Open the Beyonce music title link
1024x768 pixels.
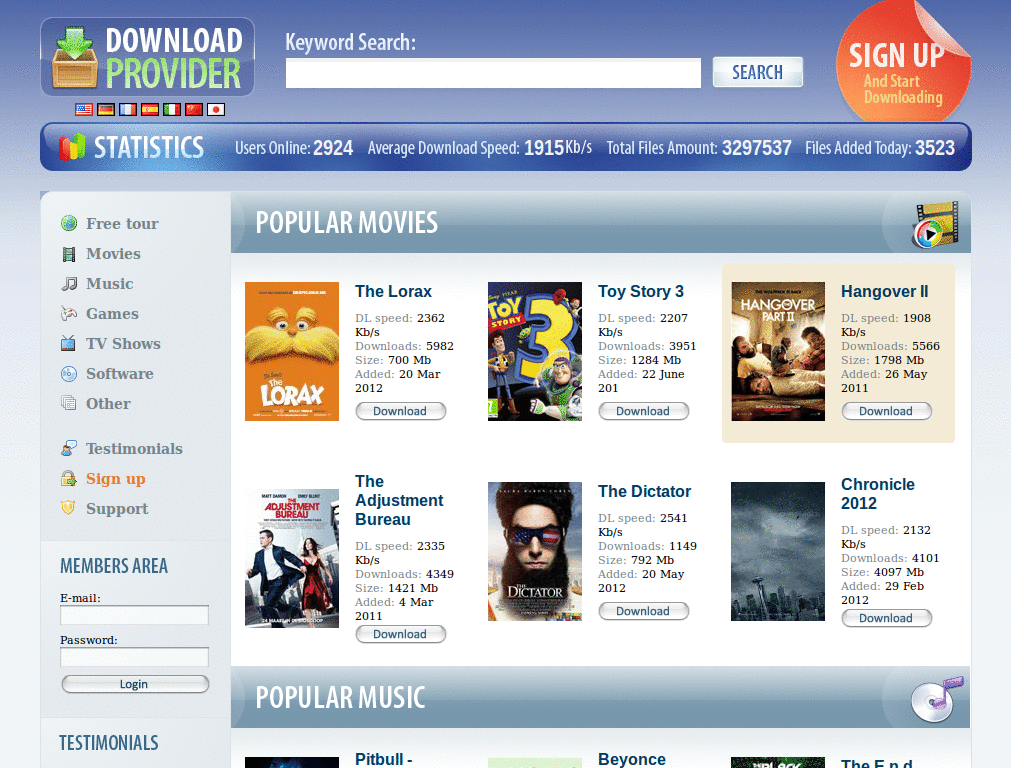pyautogui.click(x=632, y=760)
